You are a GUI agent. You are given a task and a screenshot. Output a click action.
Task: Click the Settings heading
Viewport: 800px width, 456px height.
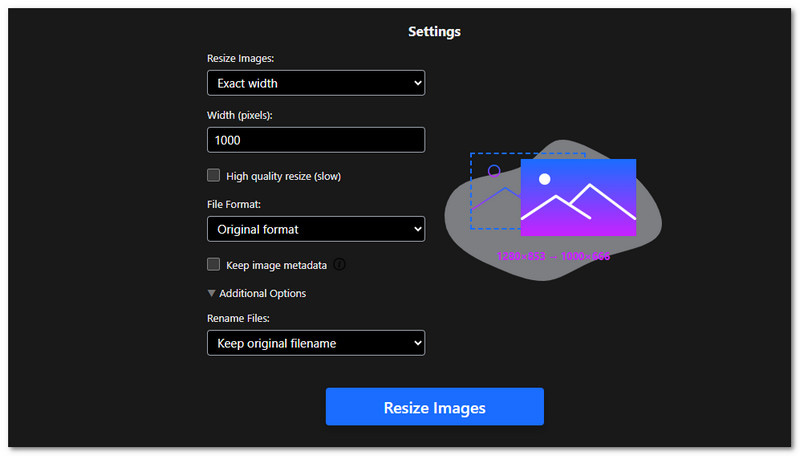point(434,32)
